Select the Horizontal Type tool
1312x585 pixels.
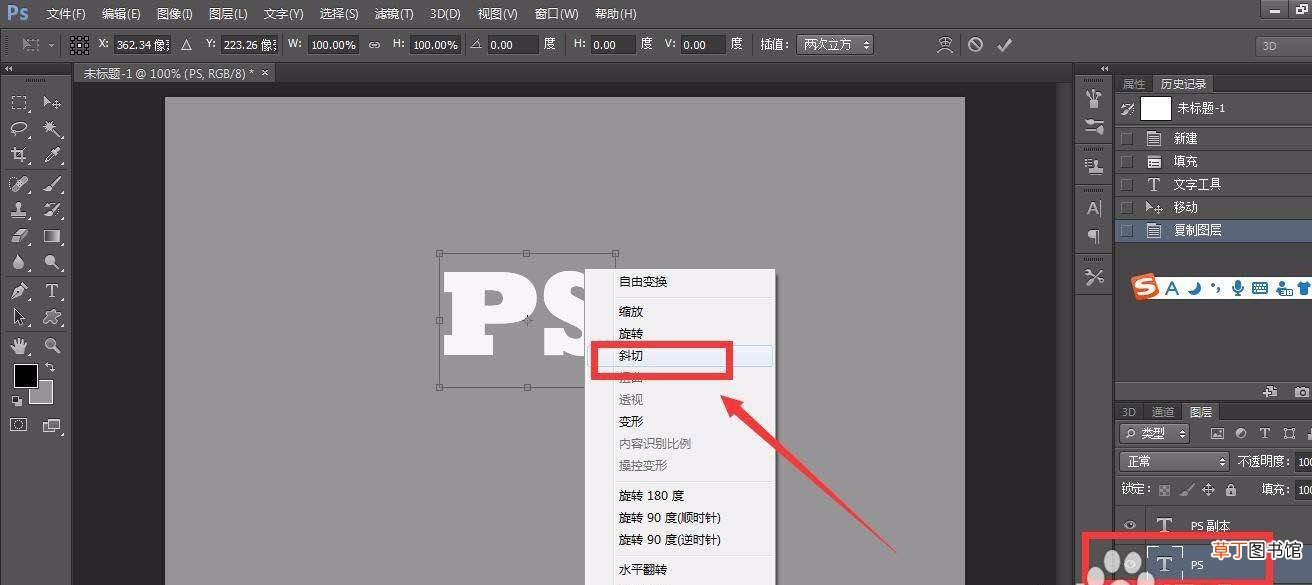(52, 291)
